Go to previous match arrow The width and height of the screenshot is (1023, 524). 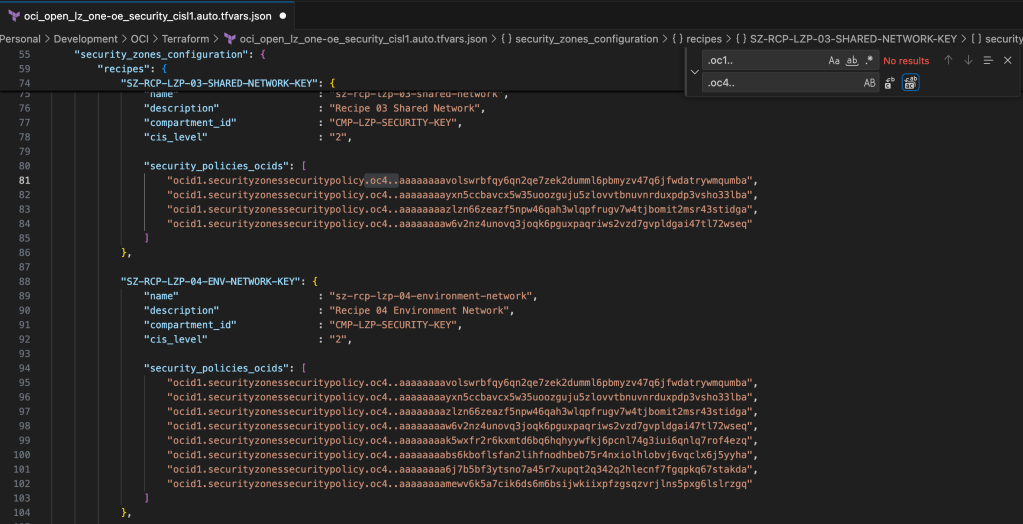click(x=948, y=61)
